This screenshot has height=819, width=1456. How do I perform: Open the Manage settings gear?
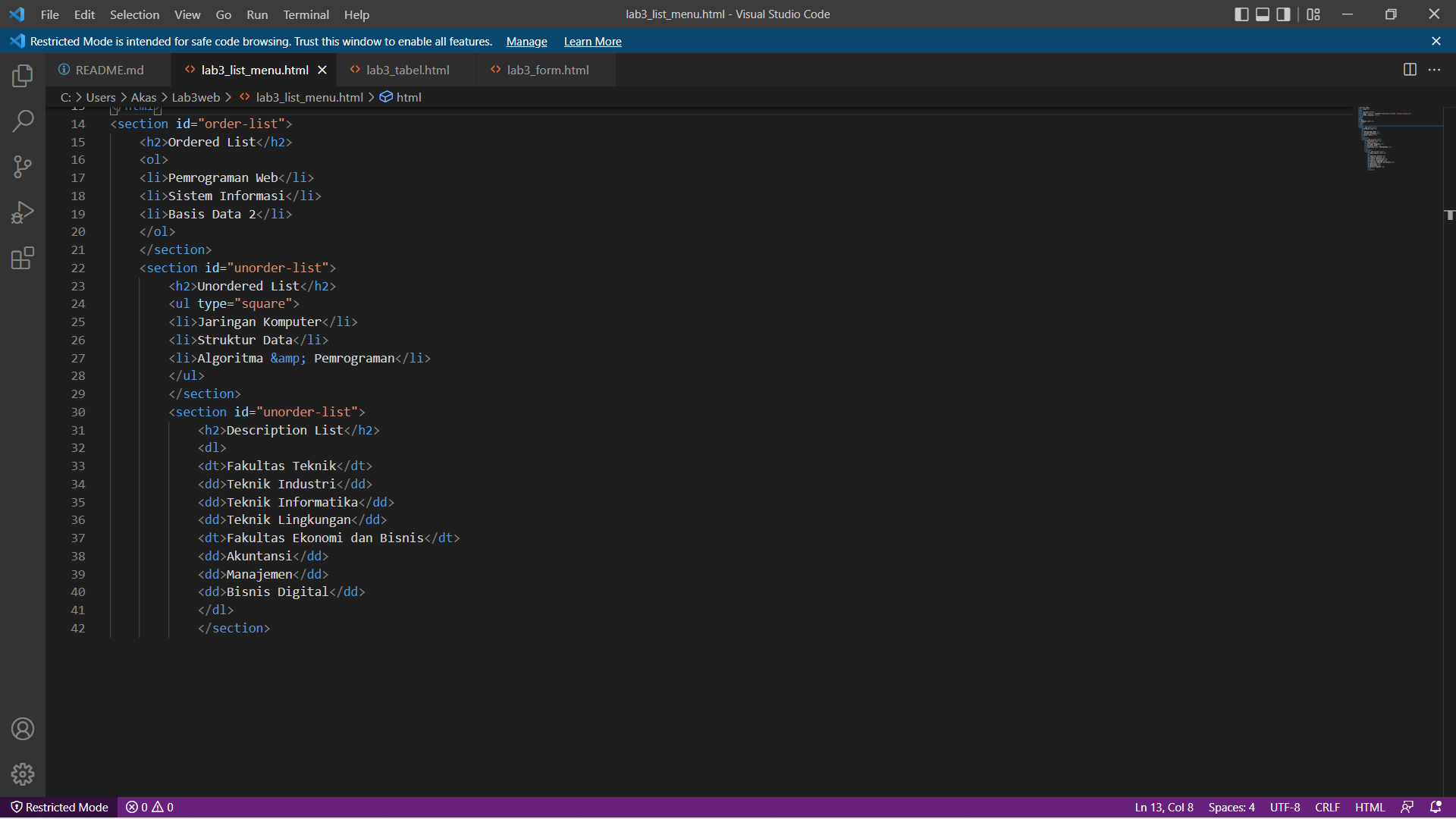[x=23, y=774]
